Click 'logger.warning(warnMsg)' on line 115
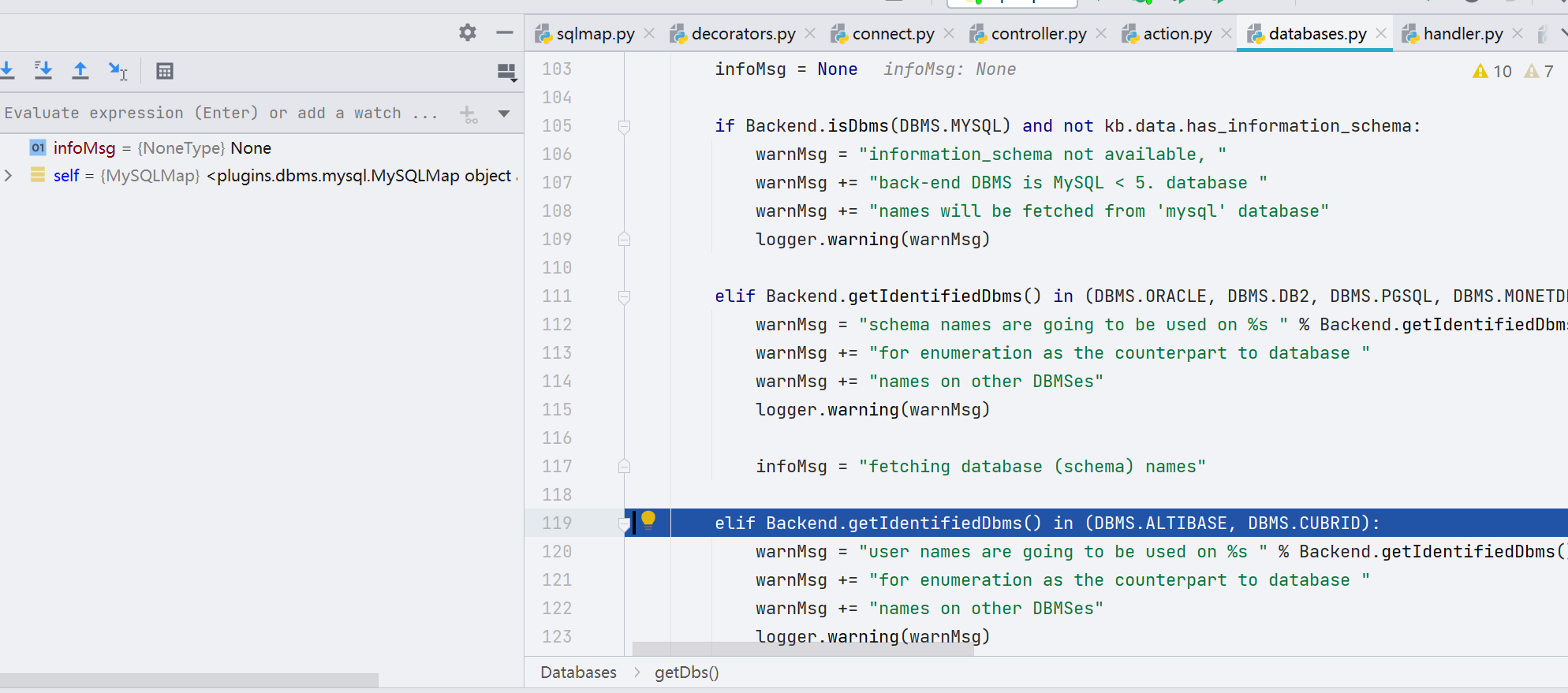 click(x=872, y=410)
